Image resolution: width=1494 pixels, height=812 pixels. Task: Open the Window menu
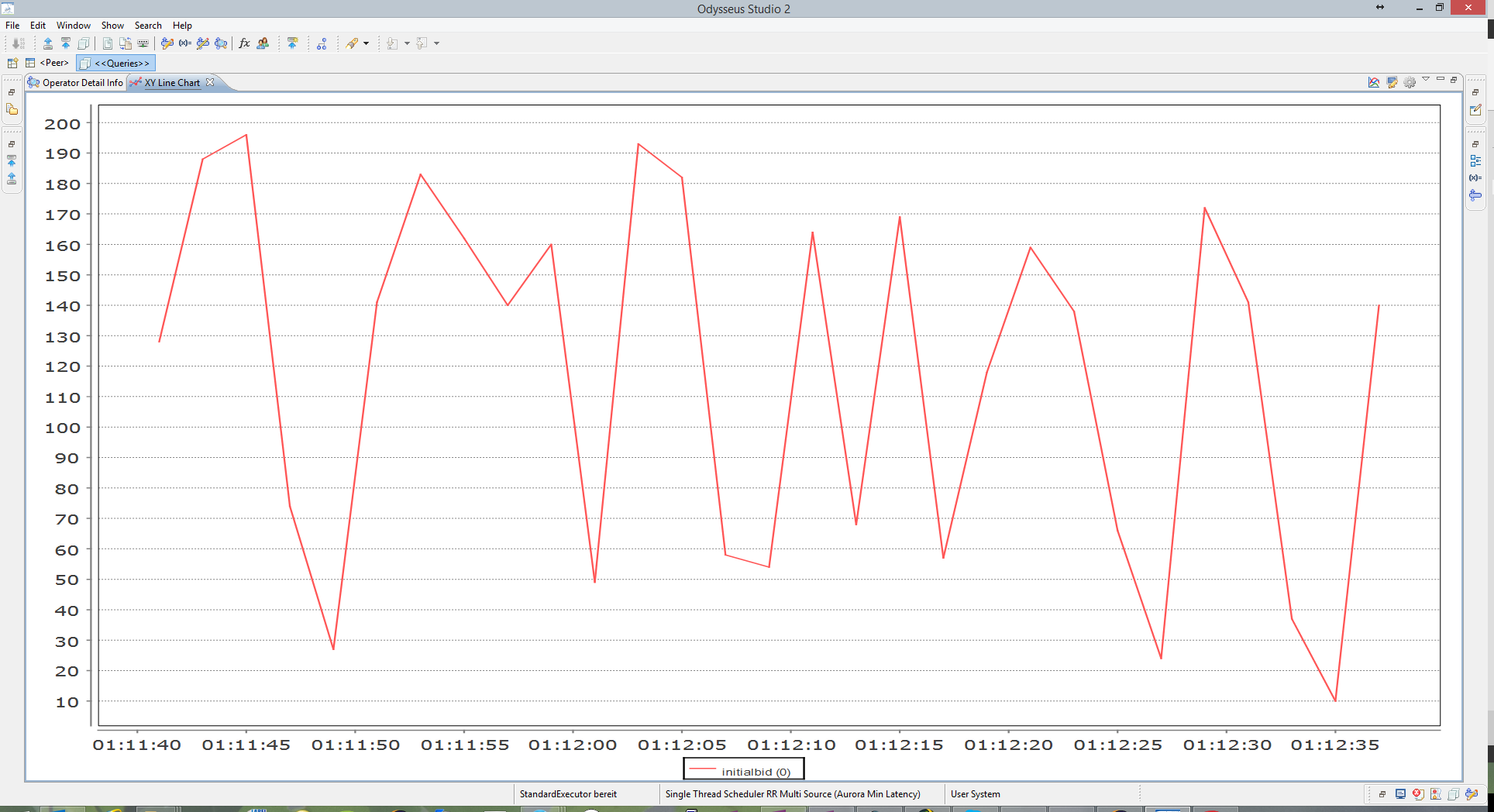[73, 26]
